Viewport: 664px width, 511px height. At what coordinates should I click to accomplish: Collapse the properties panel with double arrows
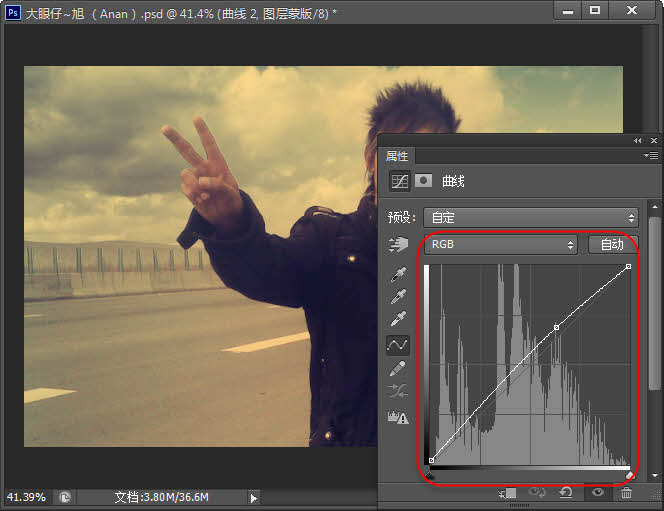tap(640, 141)
